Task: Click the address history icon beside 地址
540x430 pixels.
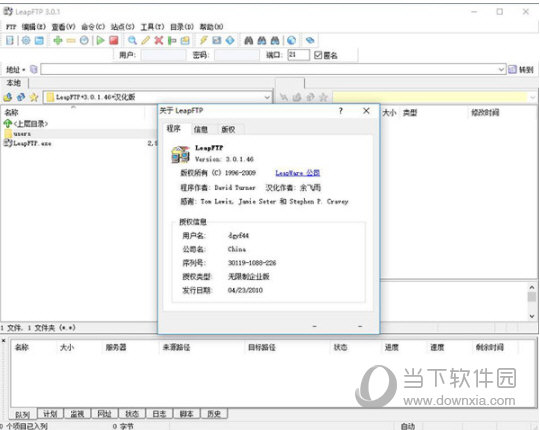Action: point(33,70)
